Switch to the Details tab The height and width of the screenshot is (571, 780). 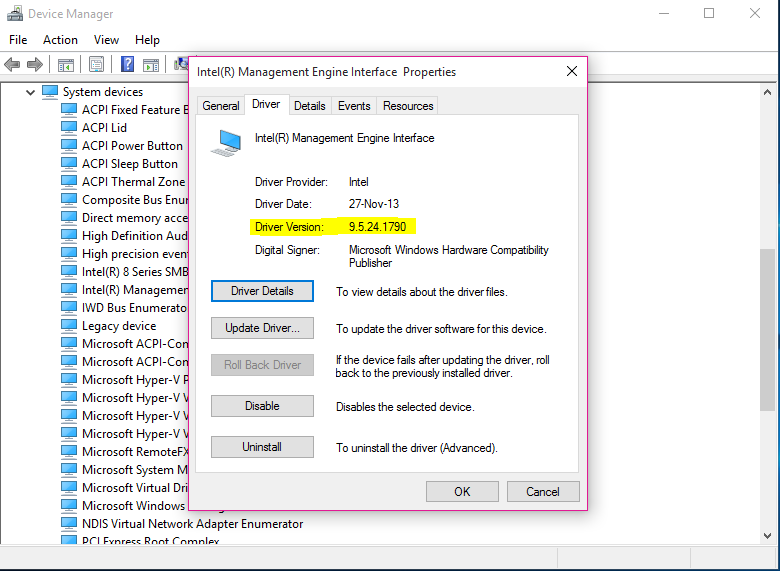point(309,106)
